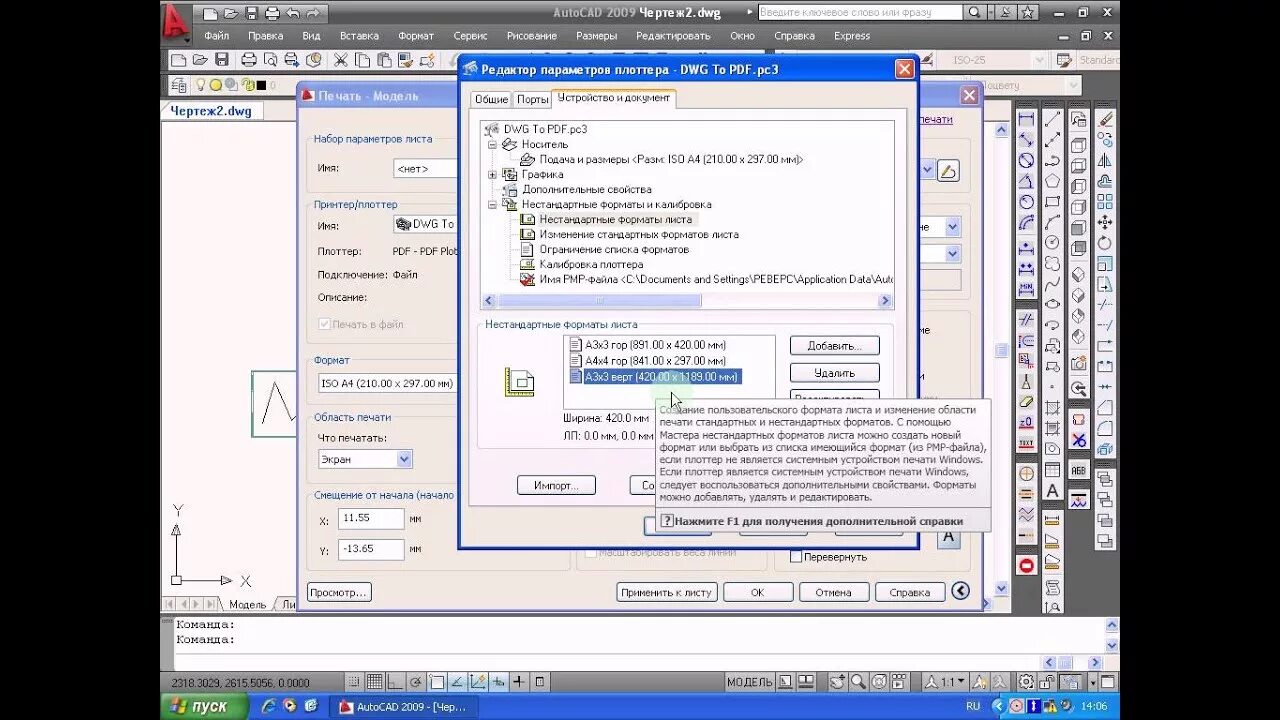Click the red No-entry icon on dimension toolbar
The width and height of the screenshot is (1280, 720).
[1026, 565]
